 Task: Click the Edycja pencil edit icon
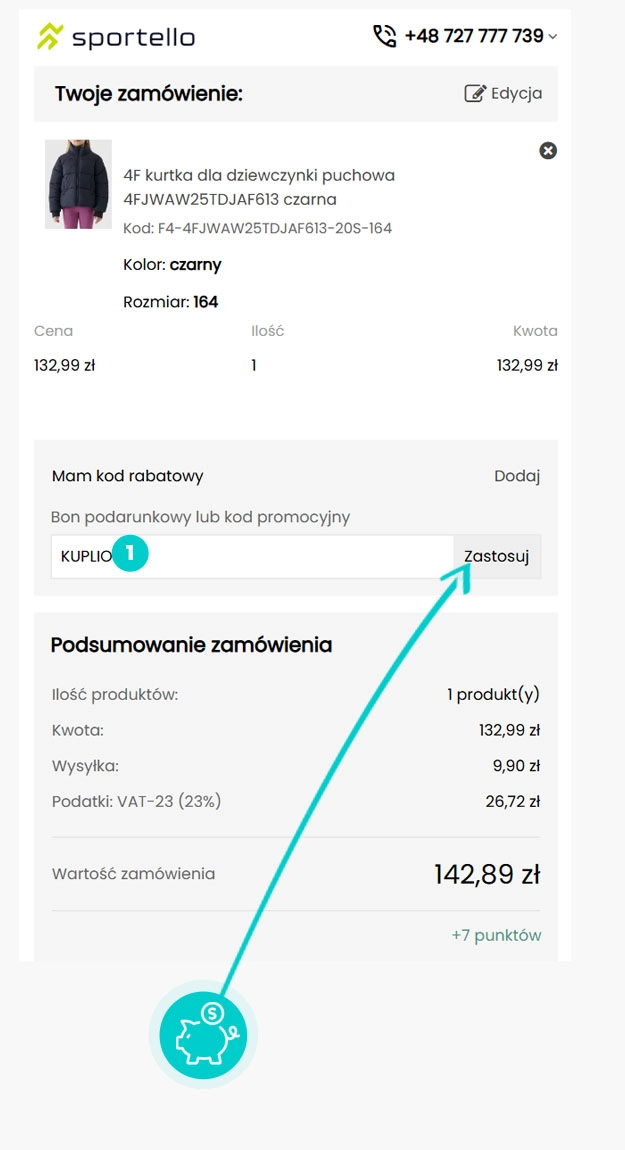click(x=475, y=94)
